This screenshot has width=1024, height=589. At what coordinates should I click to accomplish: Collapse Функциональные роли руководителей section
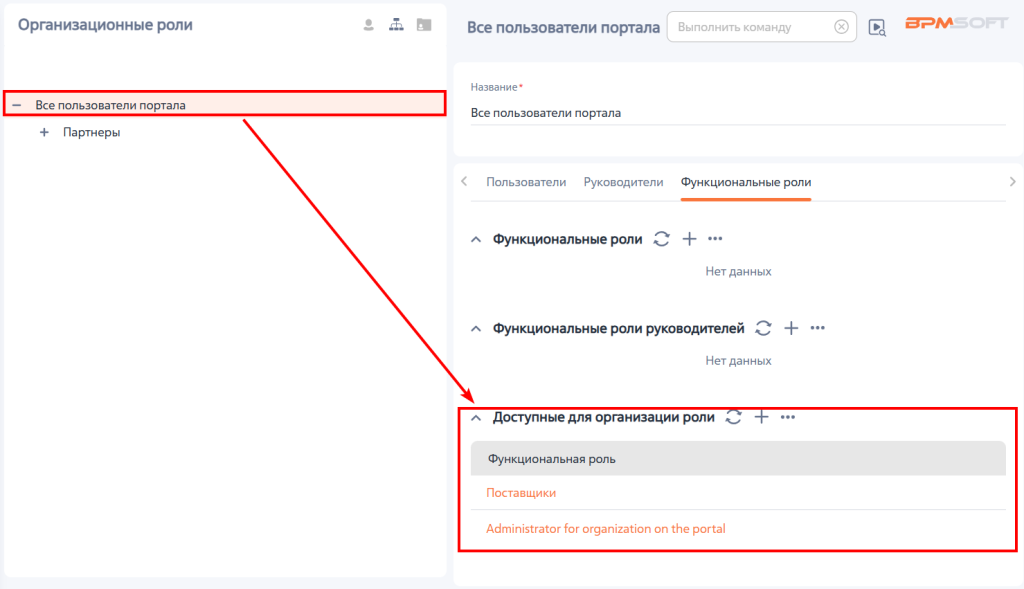point(475,328)
